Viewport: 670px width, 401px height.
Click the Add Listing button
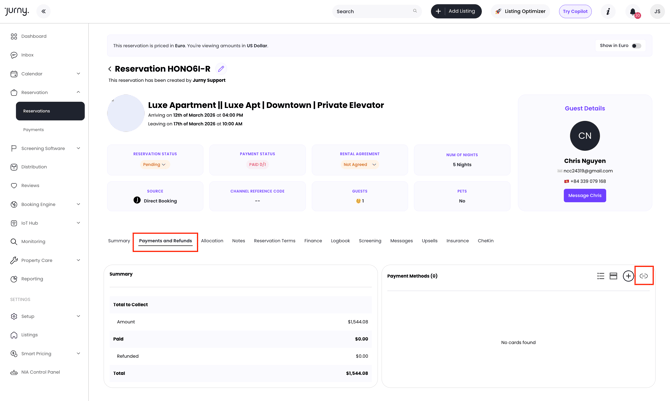pos(456,11)
